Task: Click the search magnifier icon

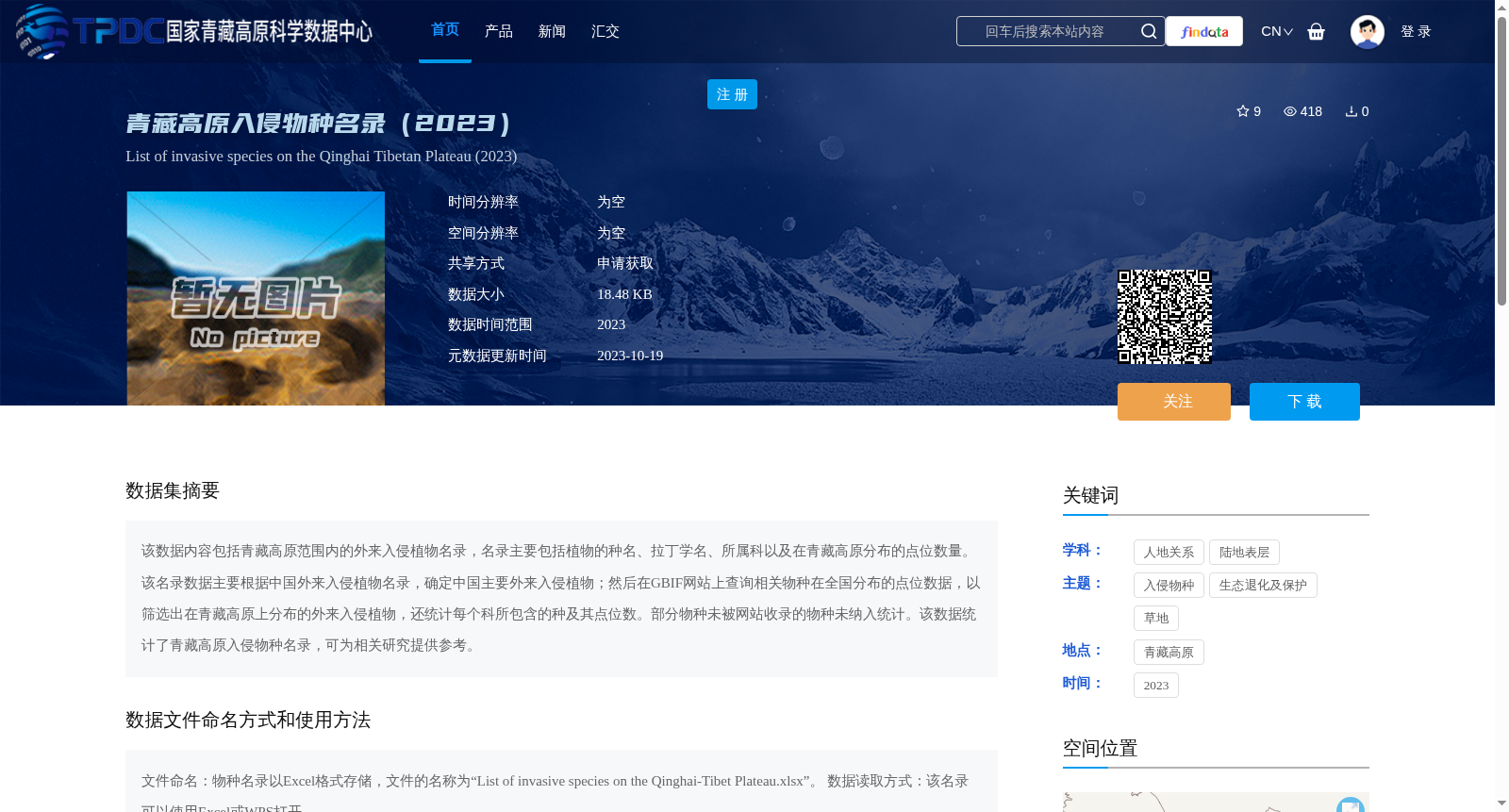Action: click(x=1149, y=31)
